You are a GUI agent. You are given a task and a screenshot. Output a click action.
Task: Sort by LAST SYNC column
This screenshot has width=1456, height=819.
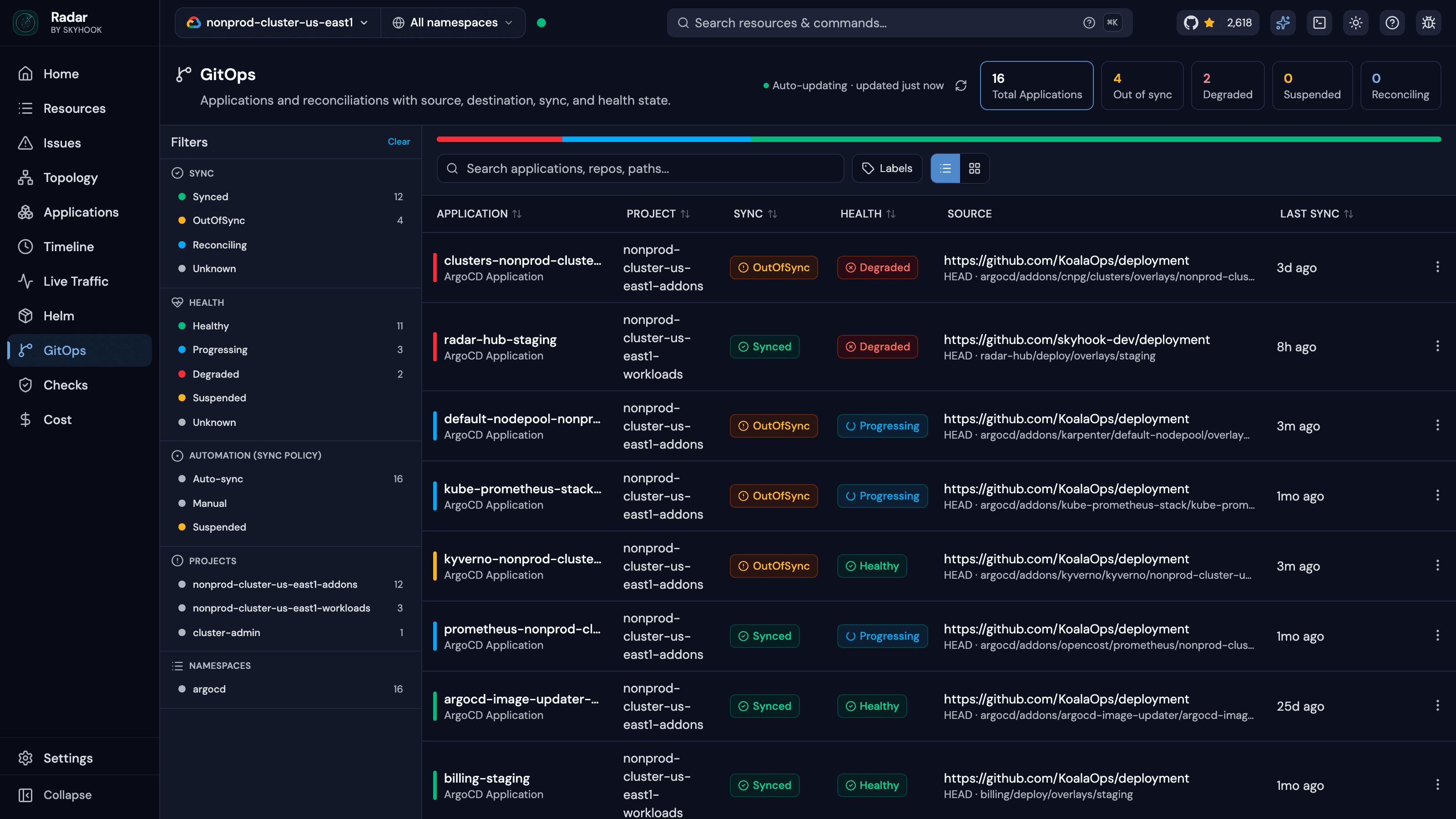coord(1316,214)
